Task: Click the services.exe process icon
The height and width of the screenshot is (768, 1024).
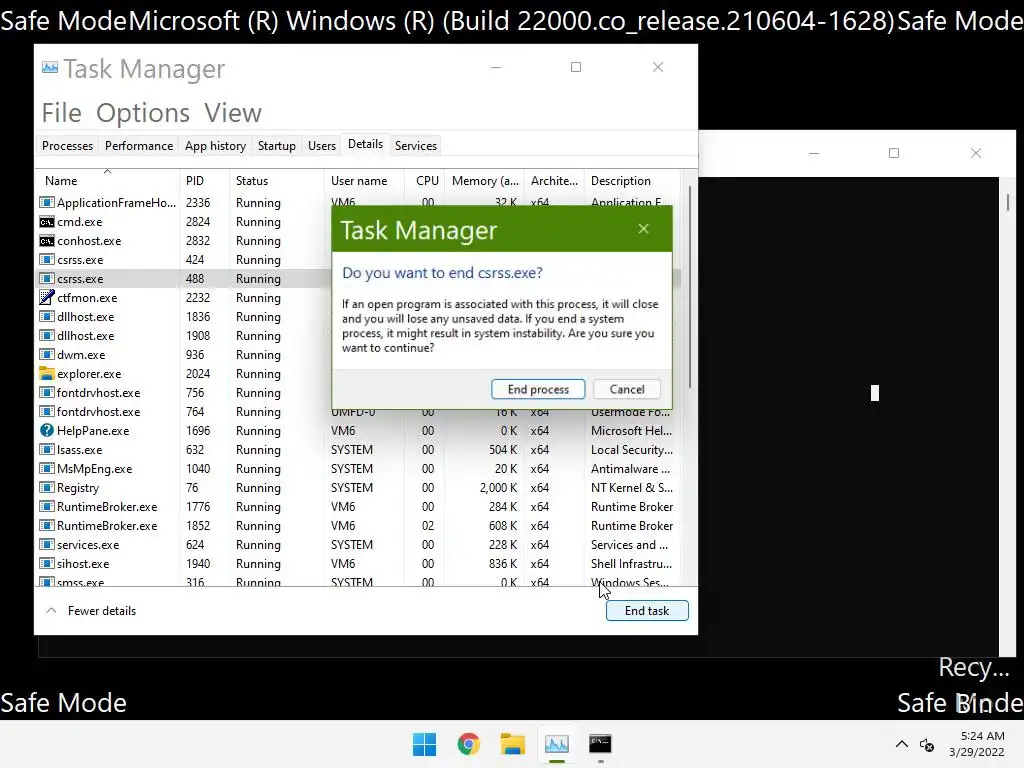Action: coord(46,544)
